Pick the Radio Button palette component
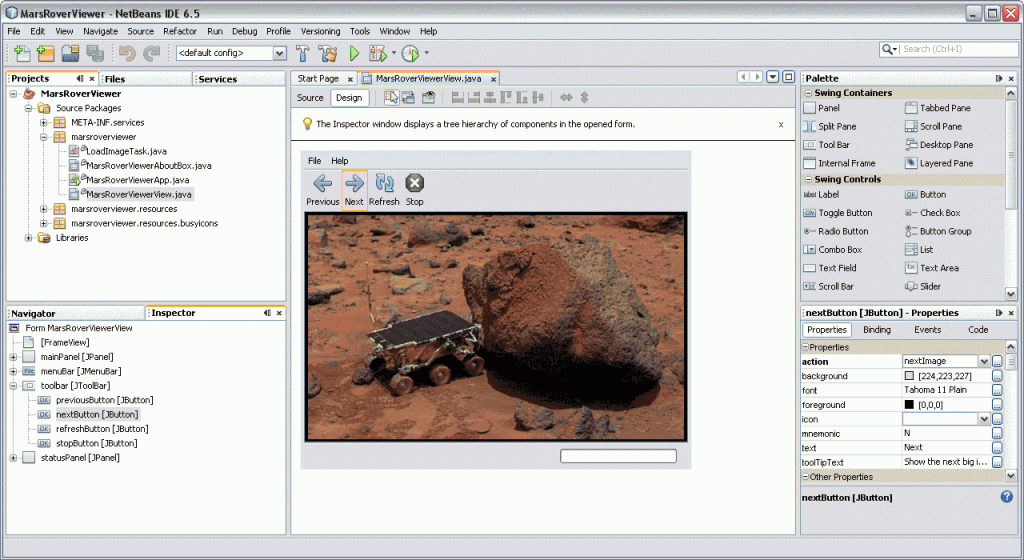This screenshot has width=1024, height=560. click(836, 231)
